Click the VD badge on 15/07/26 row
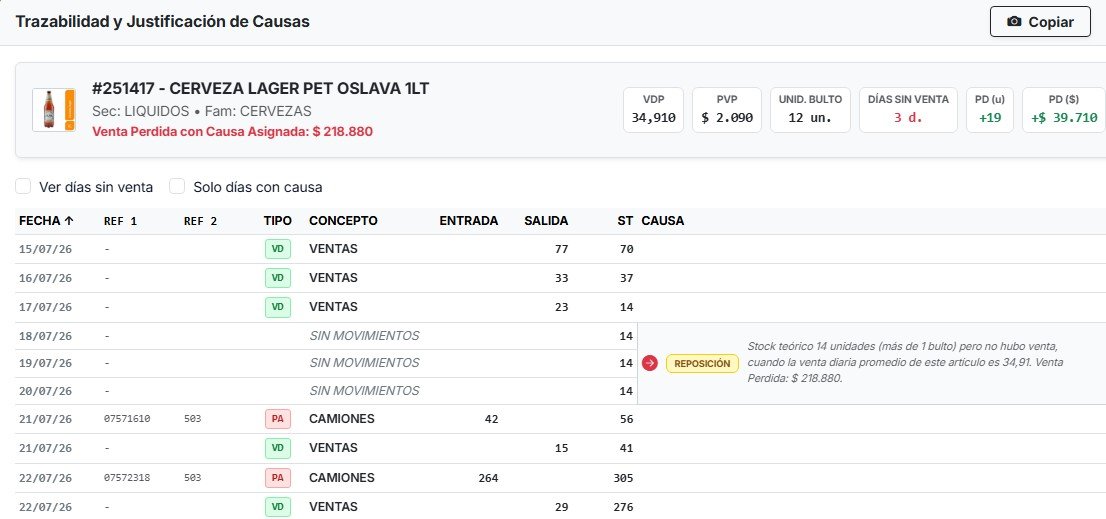The width and height of the screenshot is (1106, 519). [277, 249]
